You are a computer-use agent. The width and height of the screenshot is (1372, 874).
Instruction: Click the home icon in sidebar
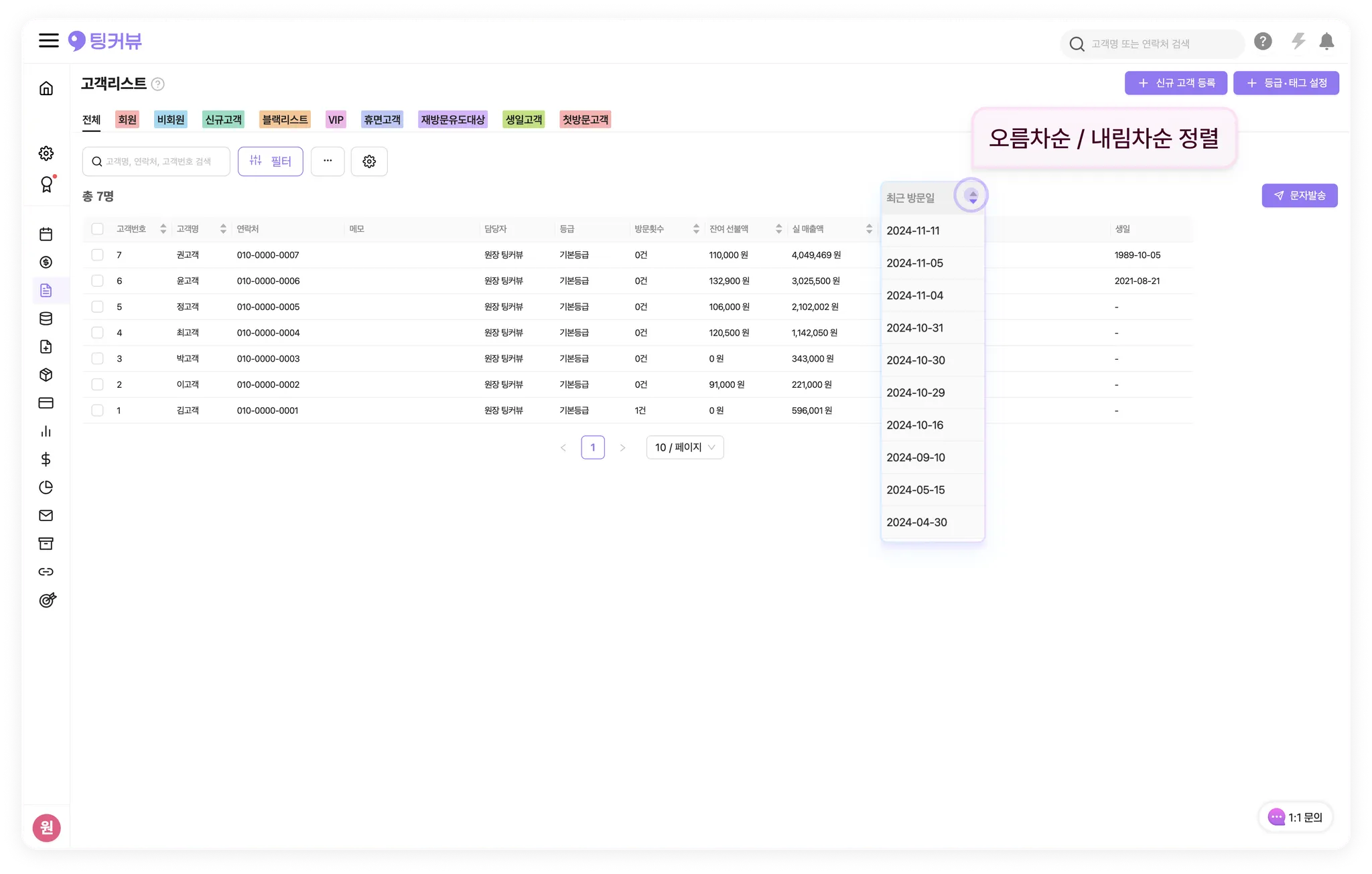pos(46,88)
